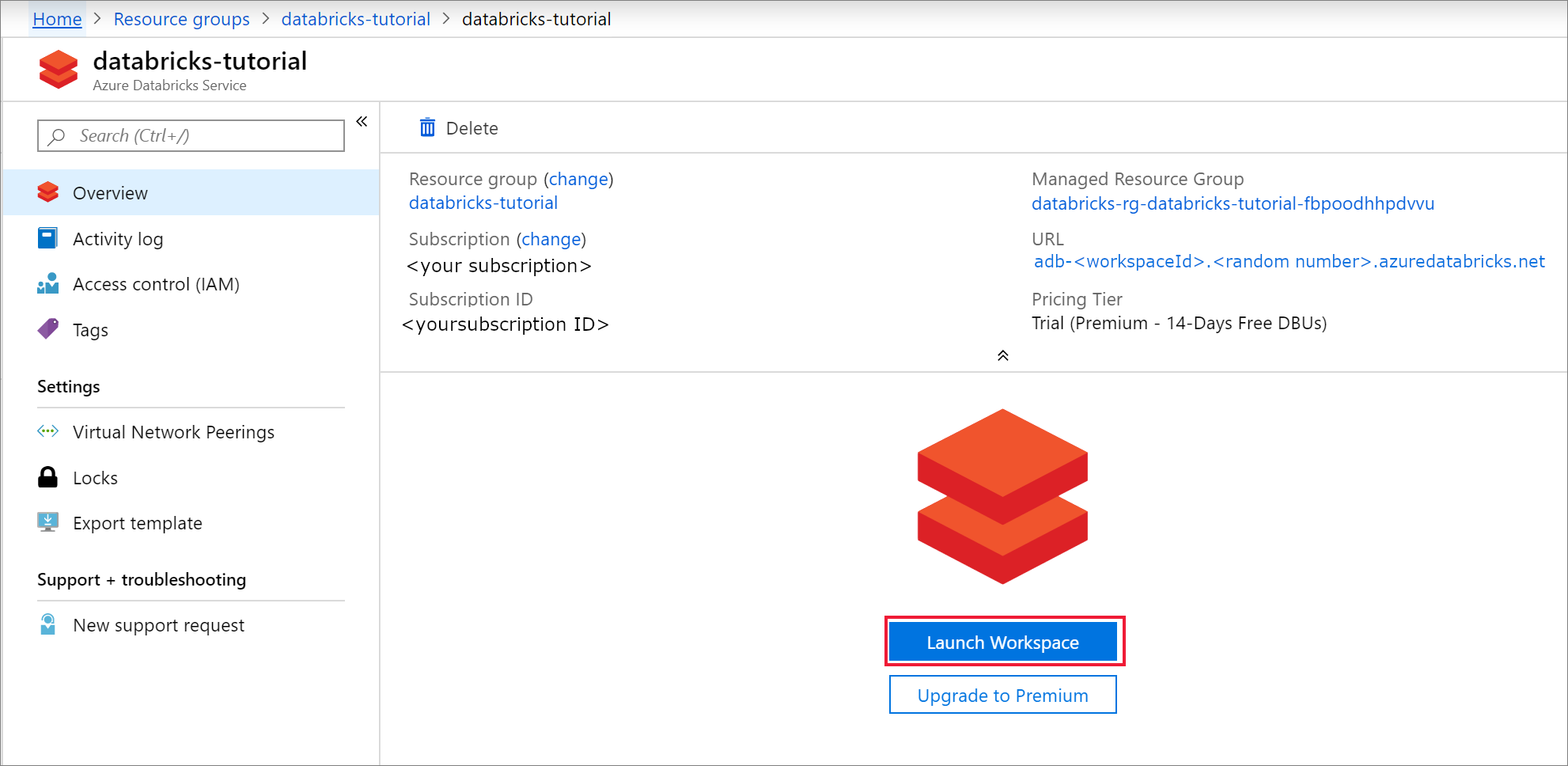Open the managed resource group link
The width and height of the screenshot is (1568, 766).
pyautogui.click(x=1232, y=203)
